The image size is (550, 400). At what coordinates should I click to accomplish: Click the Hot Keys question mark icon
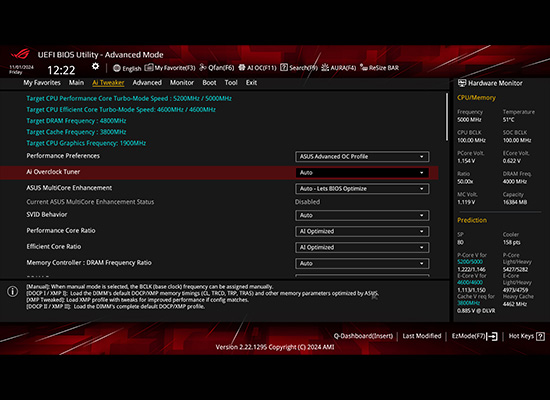(541, 336)
